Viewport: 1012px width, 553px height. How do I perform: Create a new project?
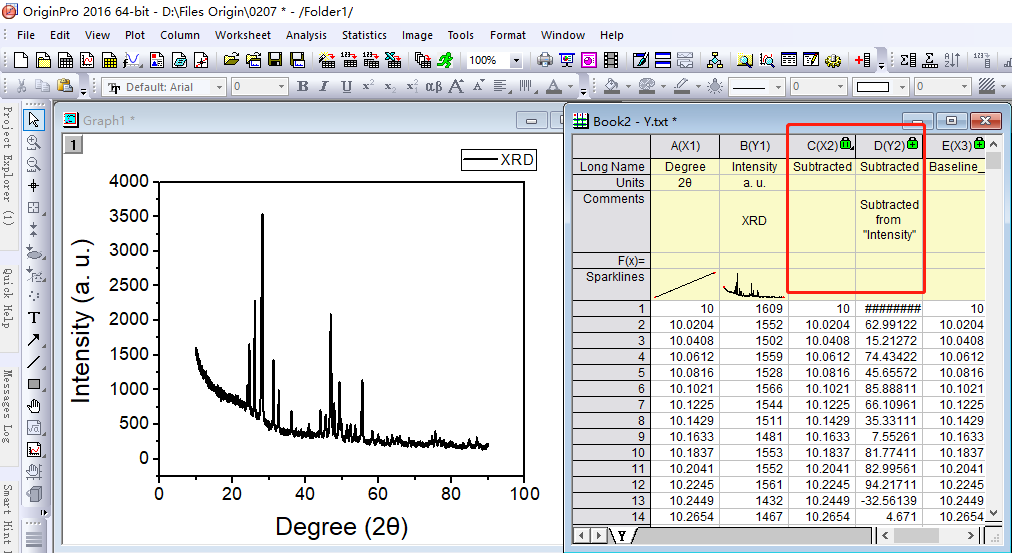21,61
